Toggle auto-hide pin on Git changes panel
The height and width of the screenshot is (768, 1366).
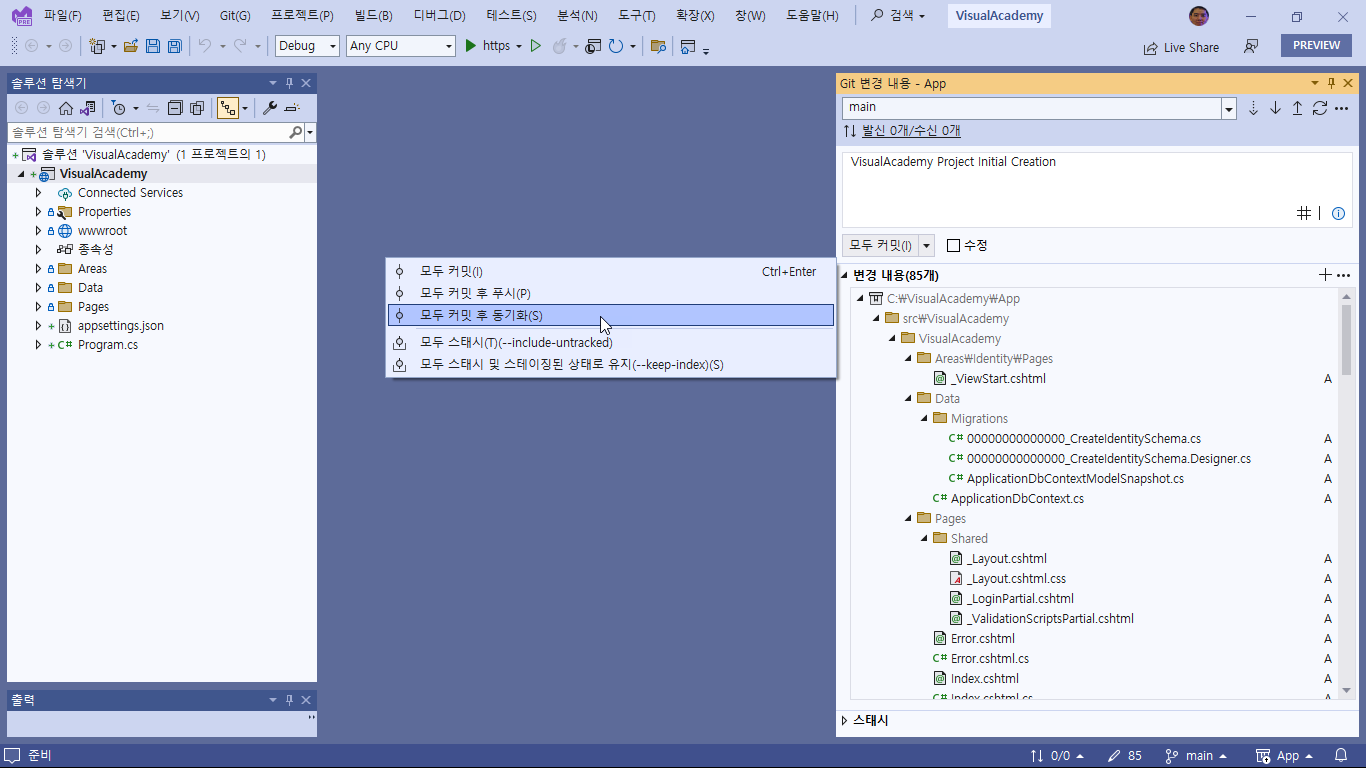point(1331,83)
